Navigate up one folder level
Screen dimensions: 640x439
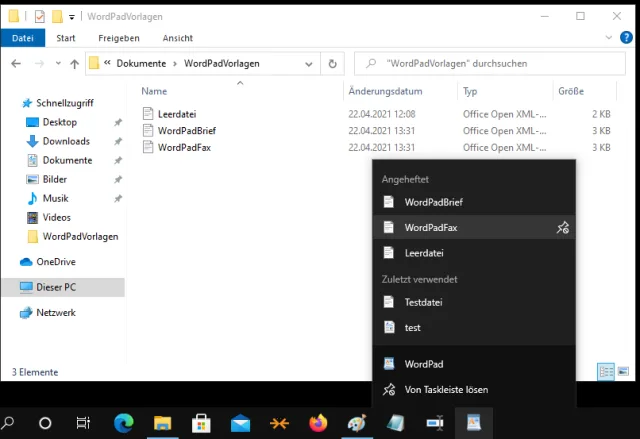[74, 64]
